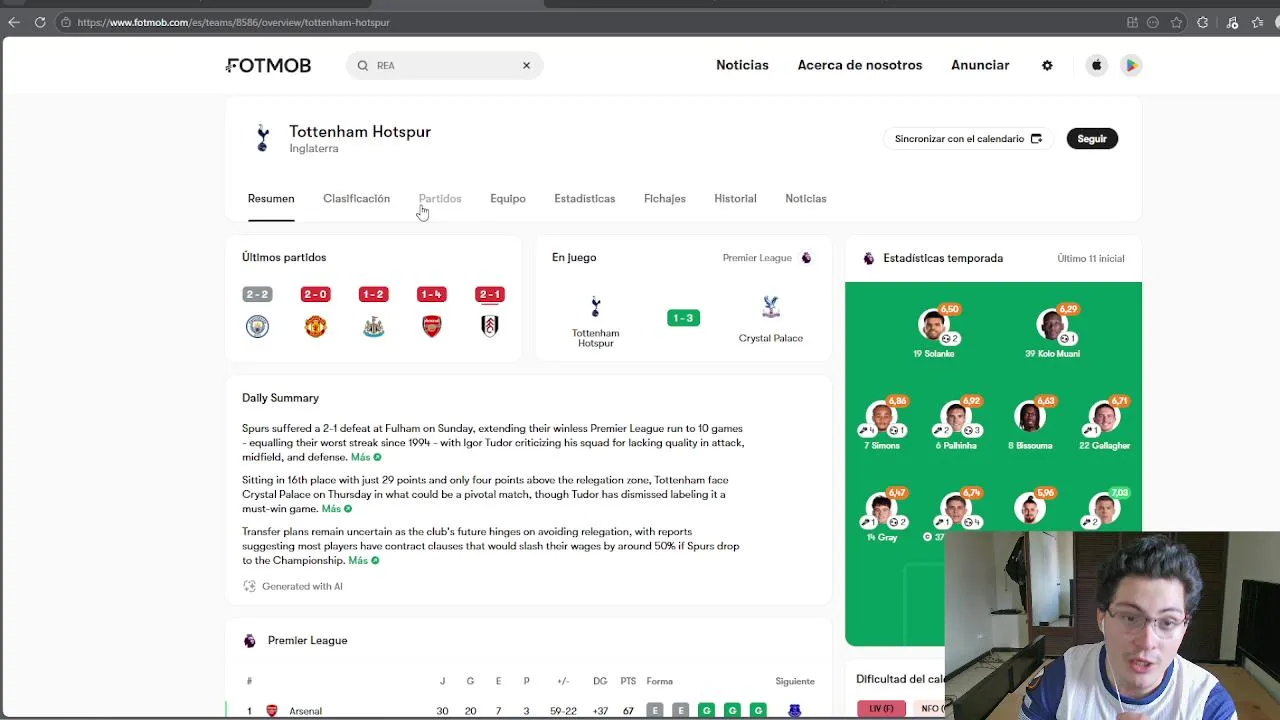Go back with browser back arrow

tap(14, 22)
